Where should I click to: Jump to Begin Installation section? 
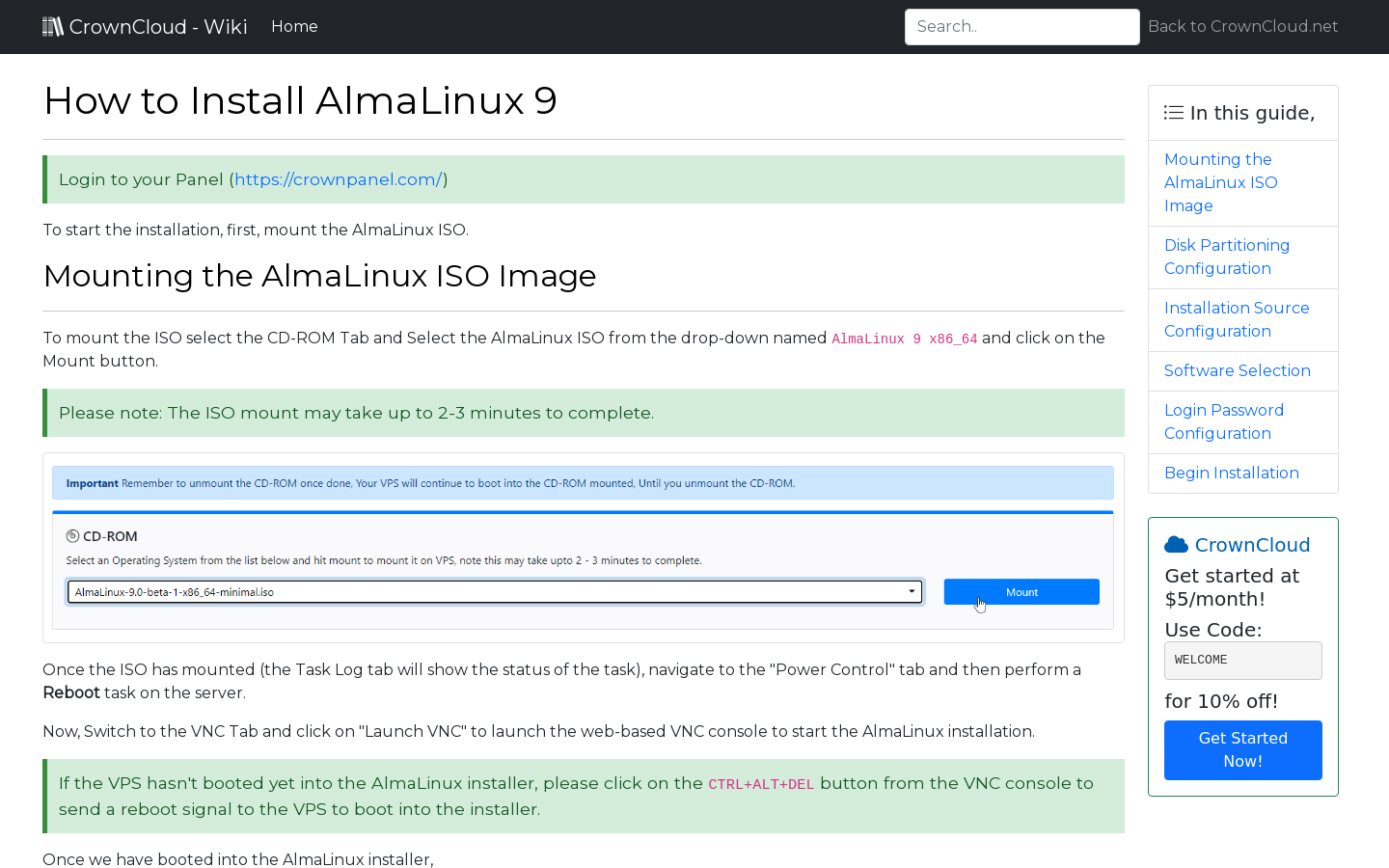point(1232,473)
